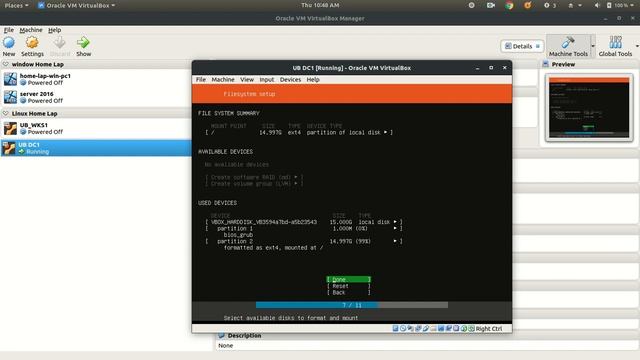This screenshot has height=360, width=640.
Task: Click the home-lap-win-pc1 machine icon
Action: click(x=10, y=79)
